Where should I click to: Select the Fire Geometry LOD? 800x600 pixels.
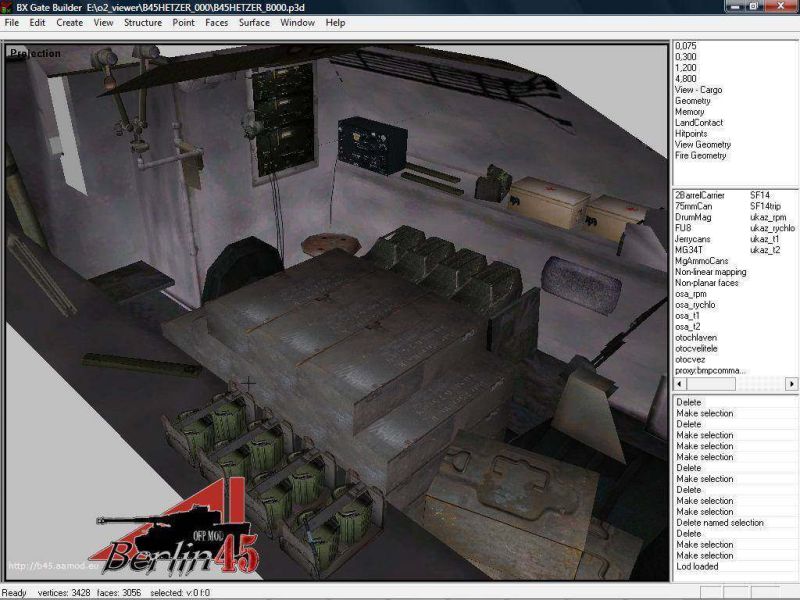pos(701,156)
